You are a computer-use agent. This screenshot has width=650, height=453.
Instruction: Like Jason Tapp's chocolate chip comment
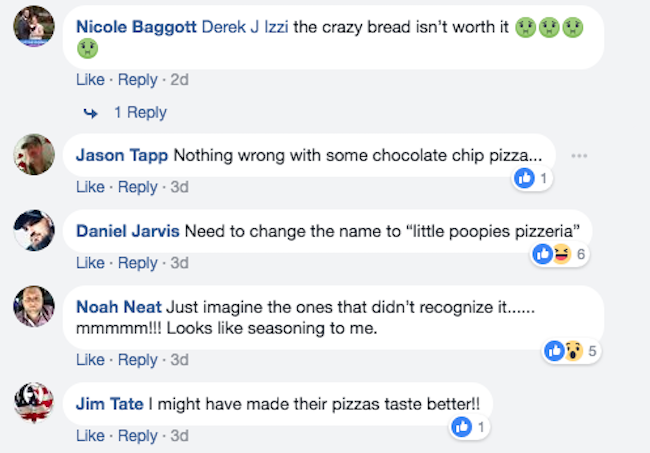pos(90,187)
